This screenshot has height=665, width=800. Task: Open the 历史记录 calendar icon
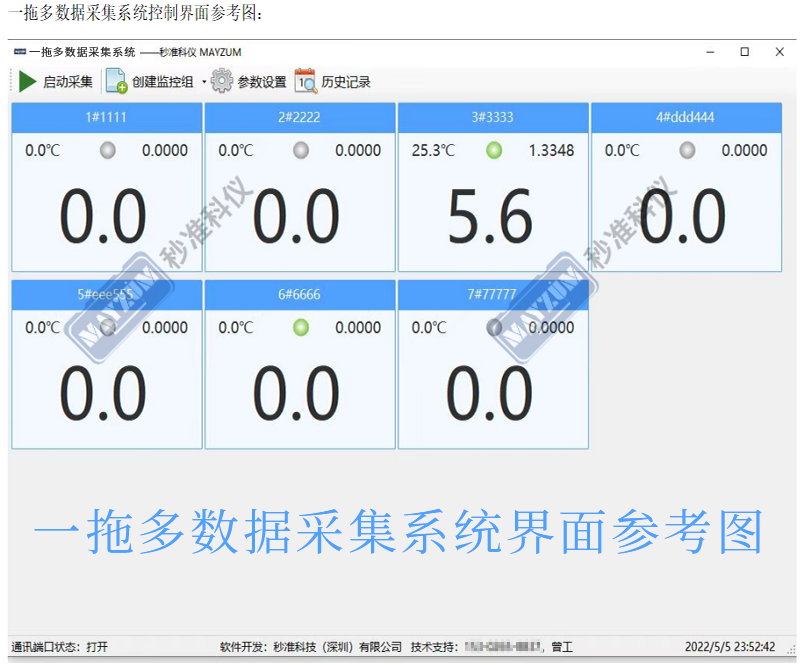click(x=305, y=82)
